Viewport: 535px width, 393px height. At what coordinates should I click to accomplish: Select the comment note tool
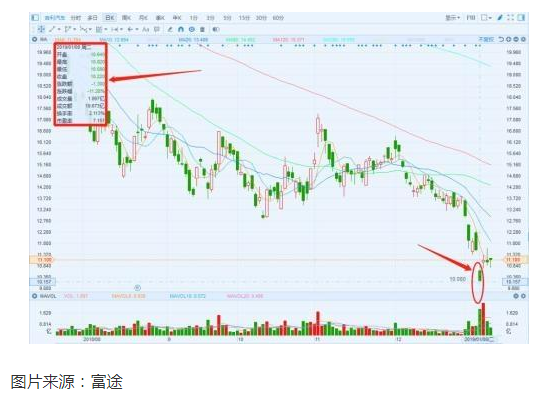(x=157, y=29)
